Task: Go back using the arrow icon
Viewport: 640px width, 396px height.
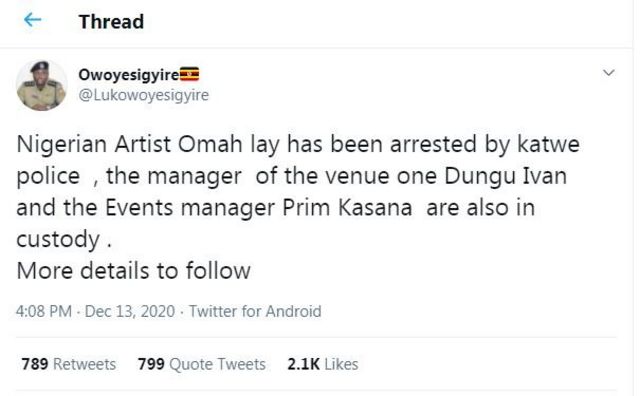Action: point(33,20)
